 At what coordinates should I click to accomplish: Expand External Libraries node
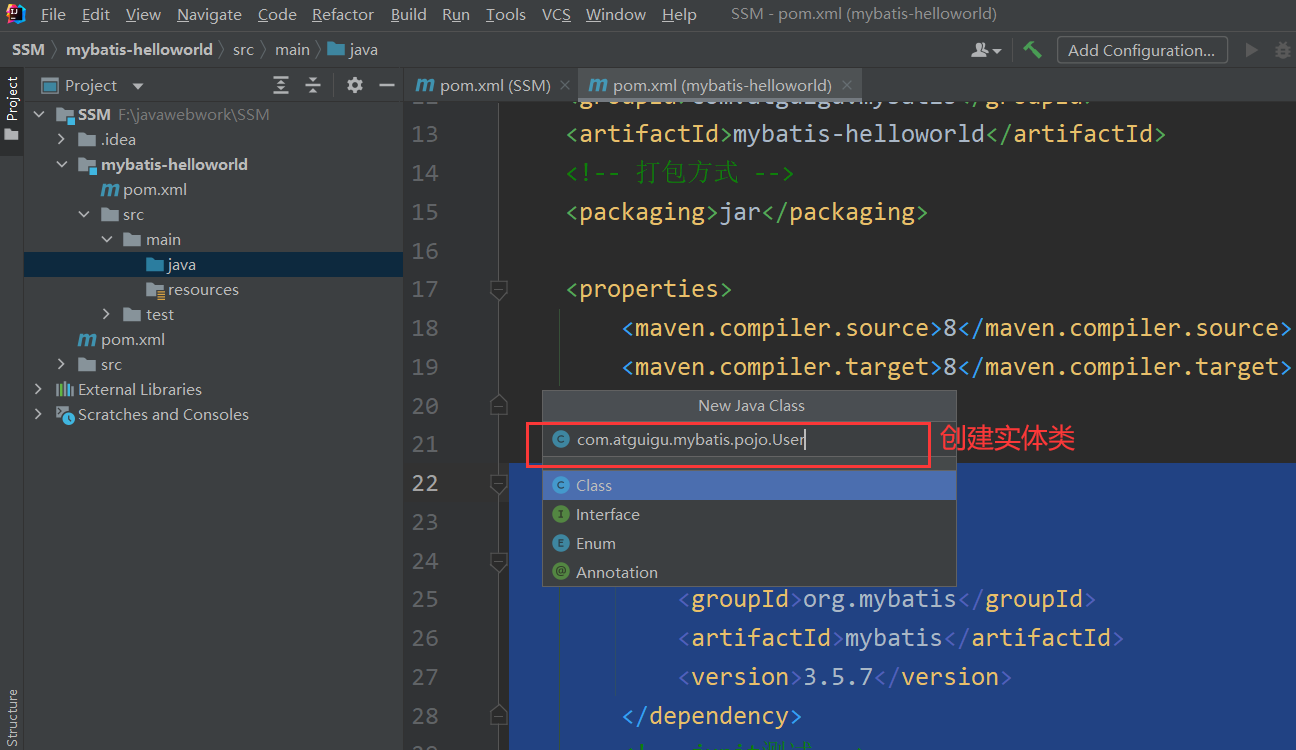point(39,389)
